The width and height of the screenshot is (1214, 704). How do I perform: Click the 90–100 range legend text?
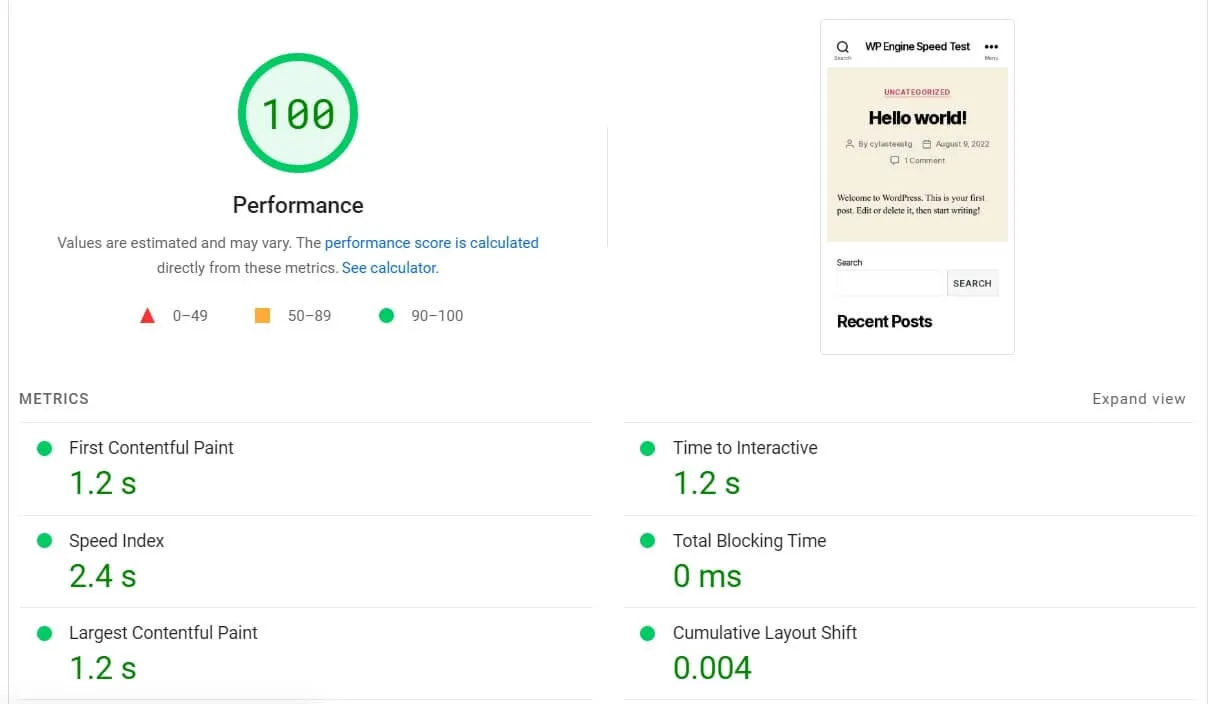[437, 316]
